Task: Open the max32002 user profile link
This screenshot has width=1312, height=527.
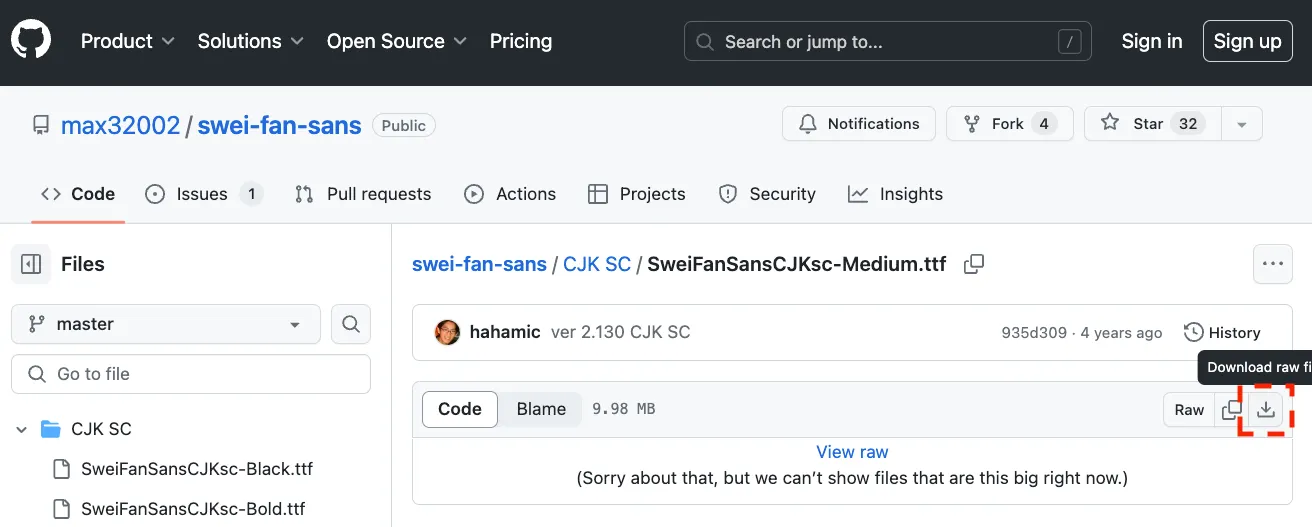Action: [x=120, y=125]
